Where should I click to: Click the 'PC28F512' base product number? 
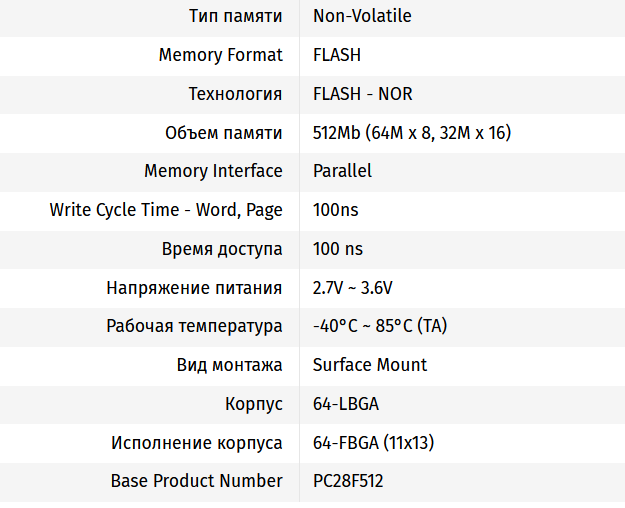(x=348, y=481)
